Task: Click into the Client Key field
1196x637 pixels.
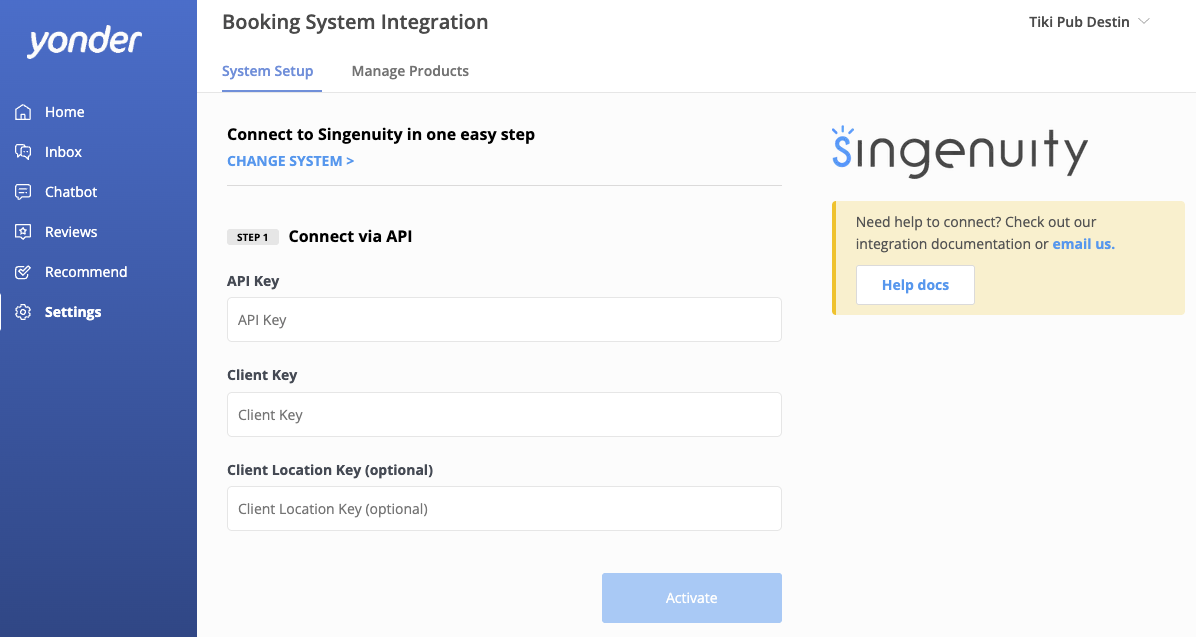Action: 504,415
